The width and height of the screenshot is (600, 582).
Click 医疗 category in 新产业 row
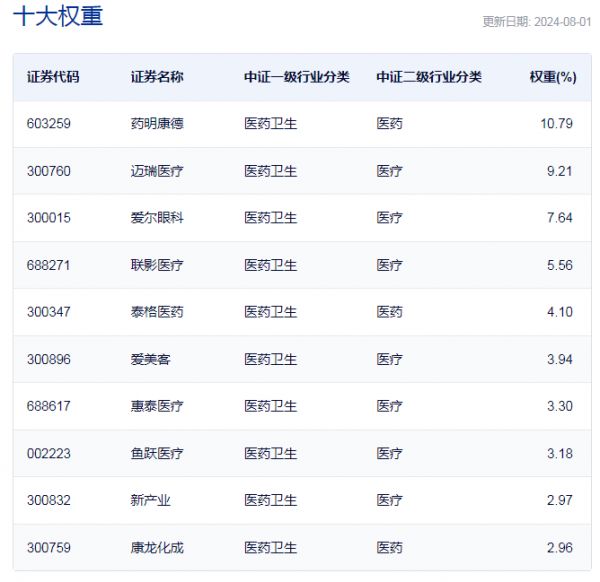click(389, 500)
